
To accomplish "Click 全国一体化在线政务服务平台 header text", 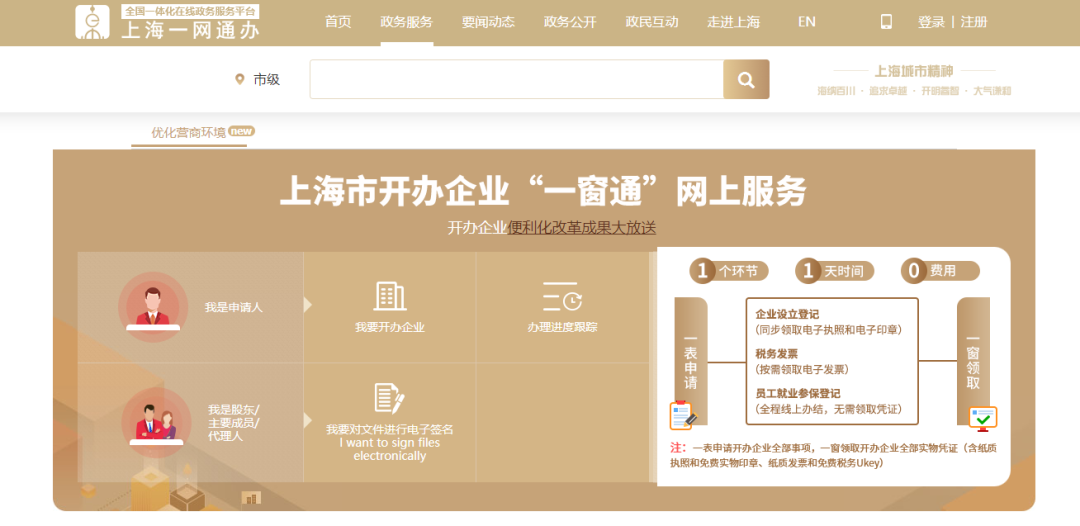I will (190, 11).
